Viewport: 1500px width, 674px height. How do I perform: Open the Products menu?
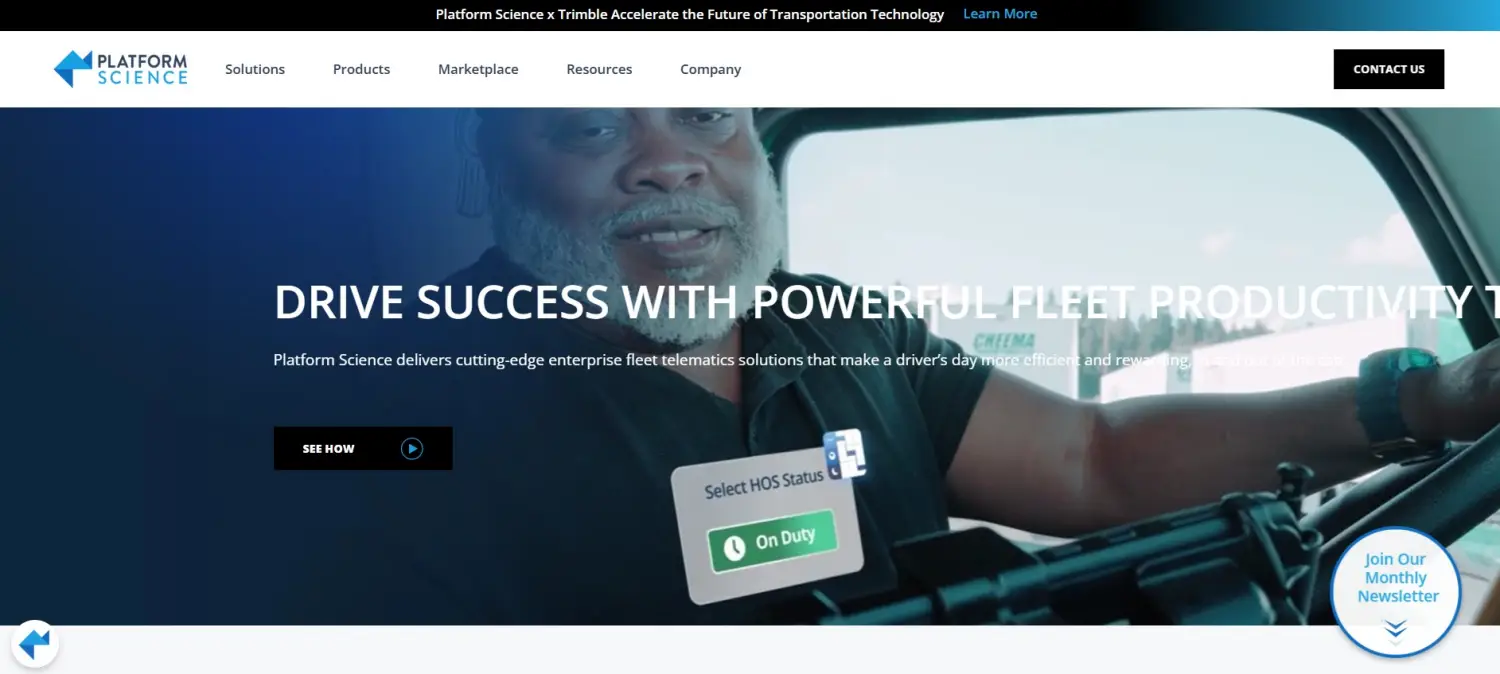361,69
